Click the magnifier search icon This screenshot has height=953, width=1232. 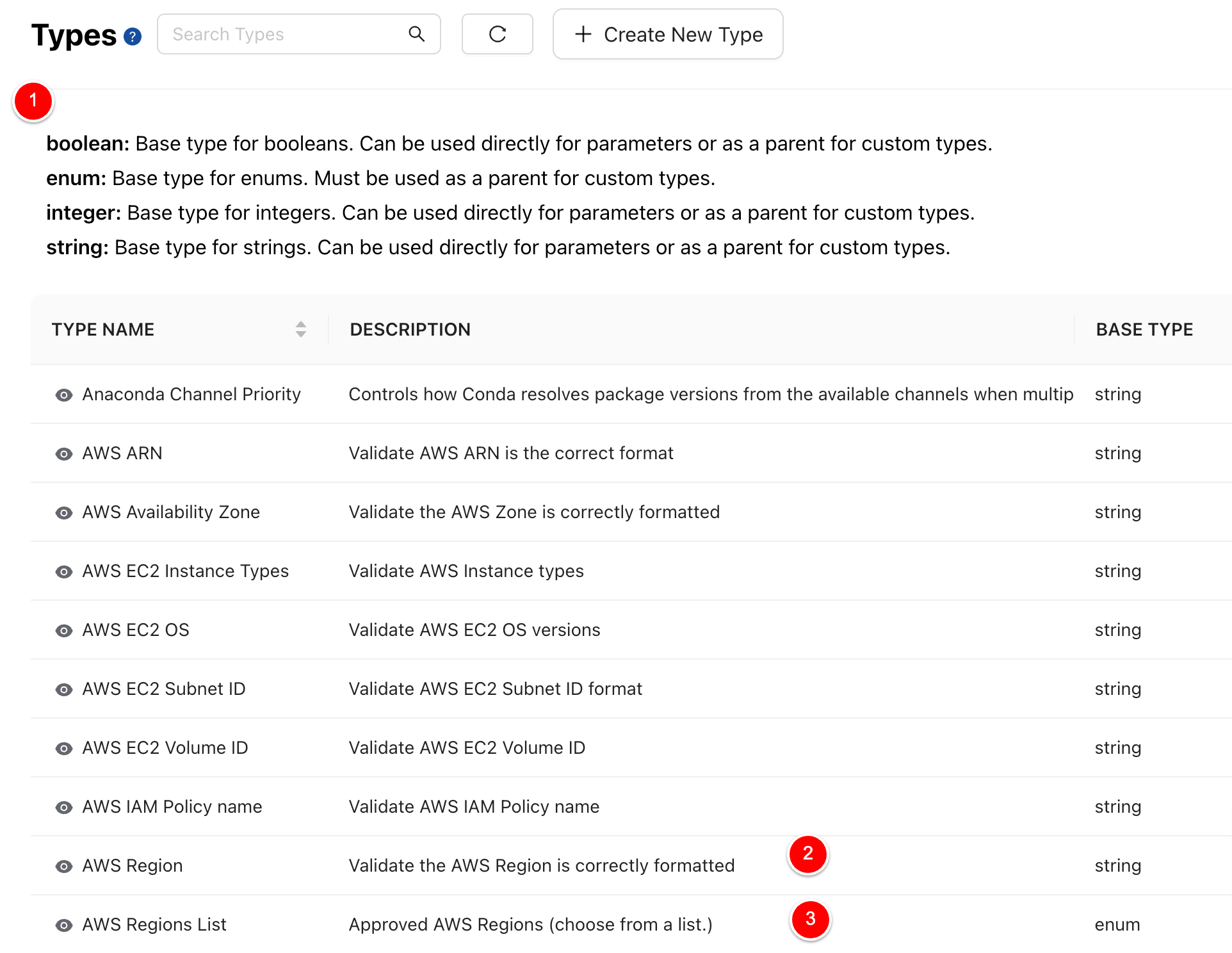coord(417,34)
